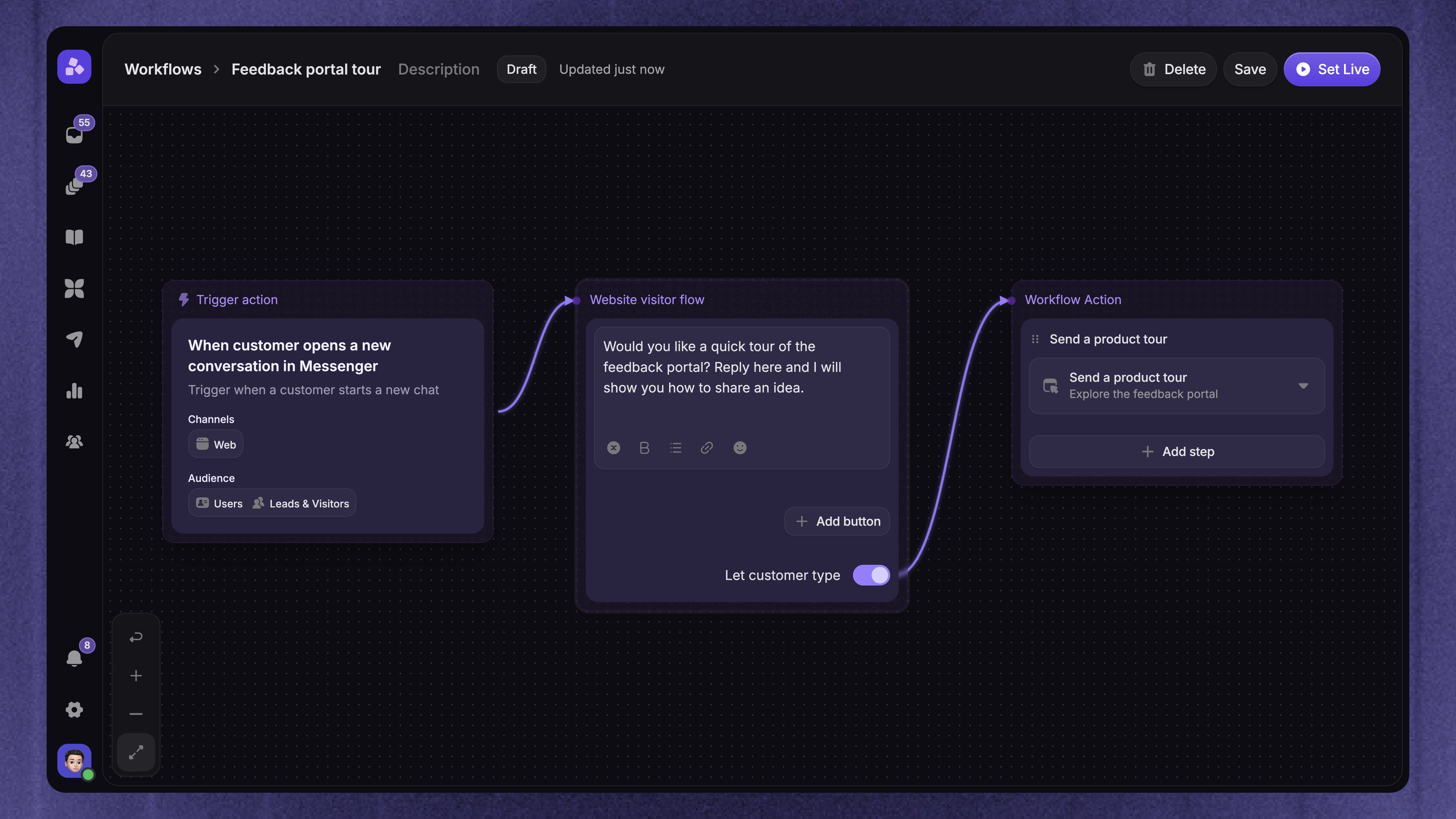Click the breadcrumb chevron after Workflows
The image size is (1456, 819).
[216, 69]
